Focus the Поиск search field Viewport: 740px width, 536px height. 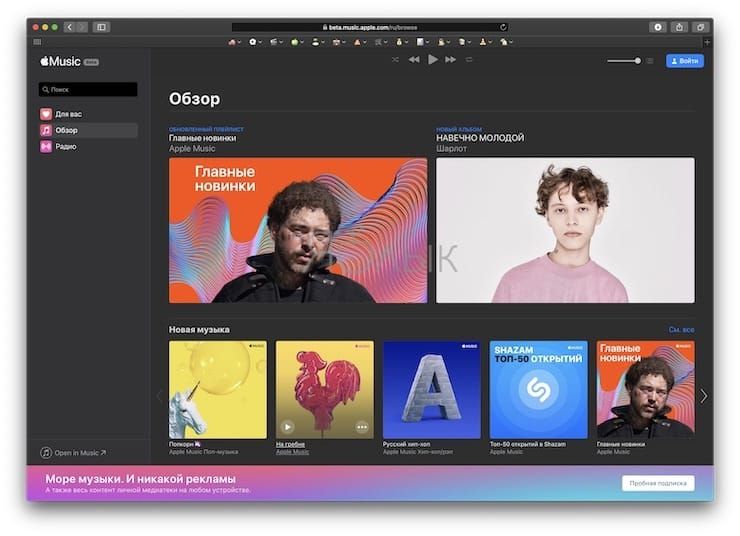tap(88, 89)
